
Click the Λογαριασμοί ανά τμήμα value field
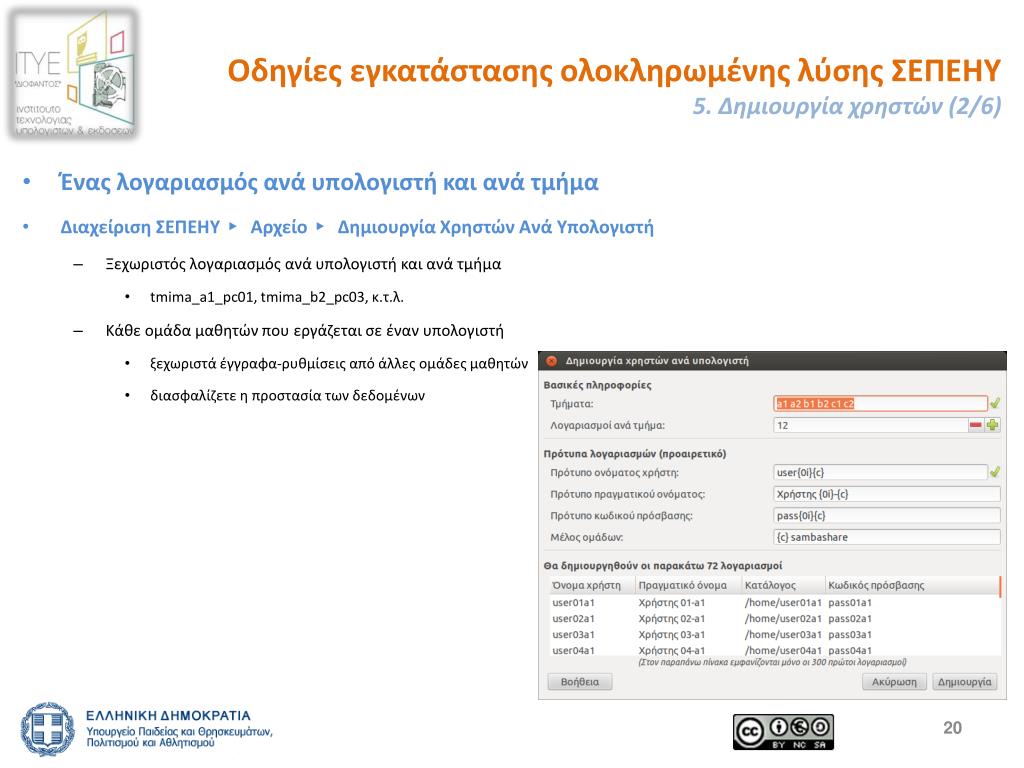(870, 425)
